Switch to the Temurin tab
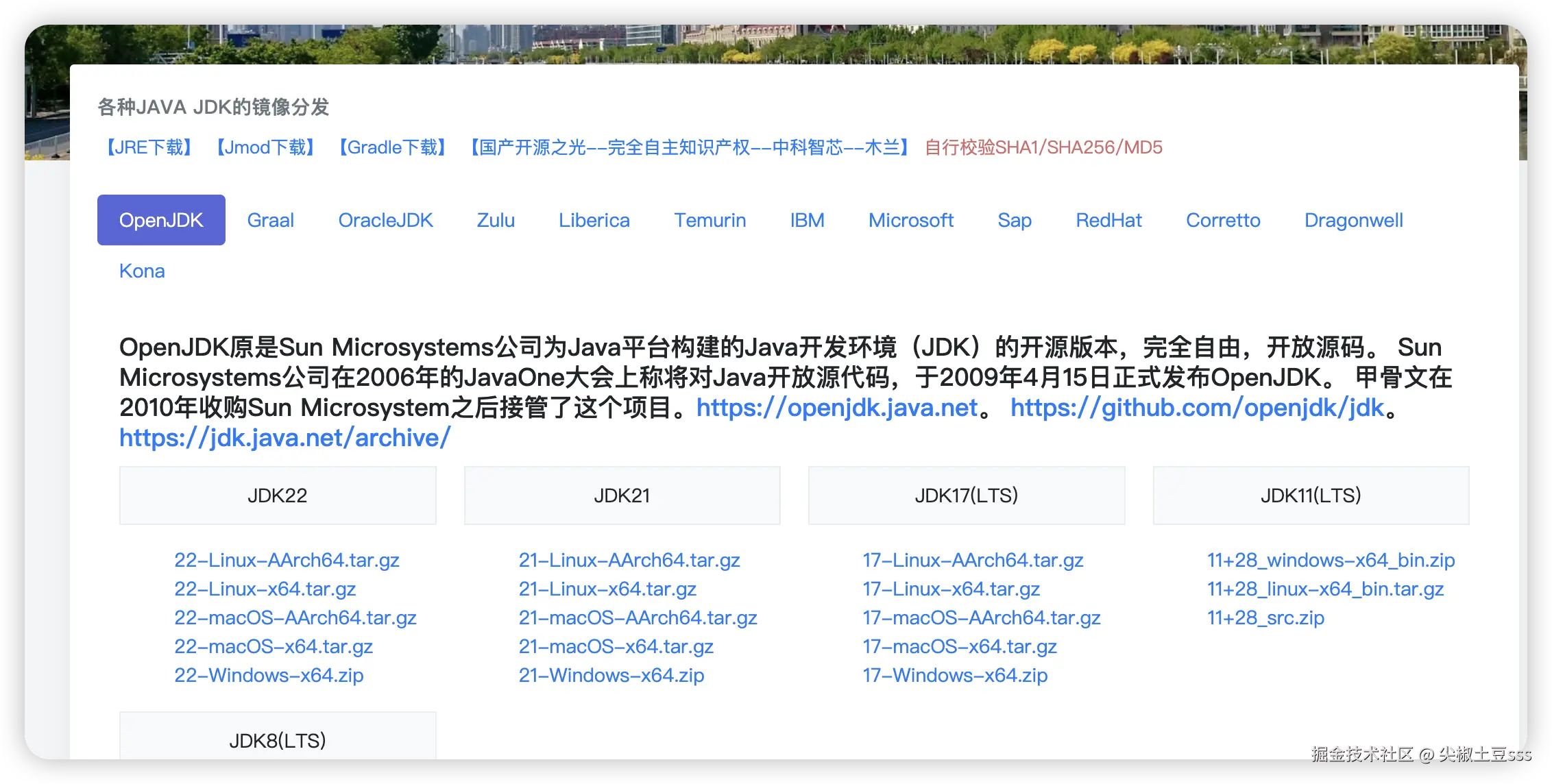Screen dimensions: 1552x784 (x=710, y=220)
